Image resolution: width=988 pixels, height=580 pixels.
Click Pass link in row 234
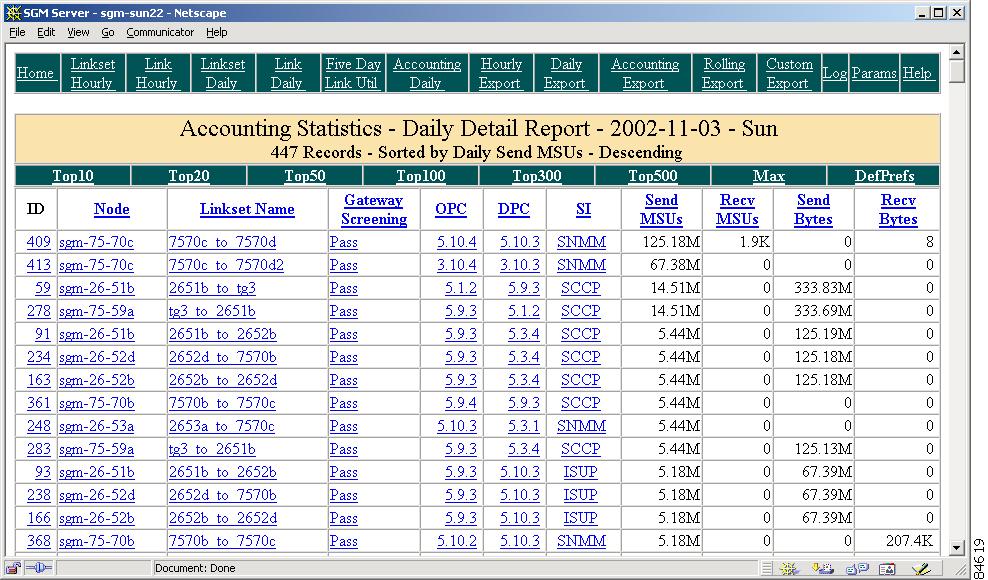pyautogui.click(x=343, y=357)
